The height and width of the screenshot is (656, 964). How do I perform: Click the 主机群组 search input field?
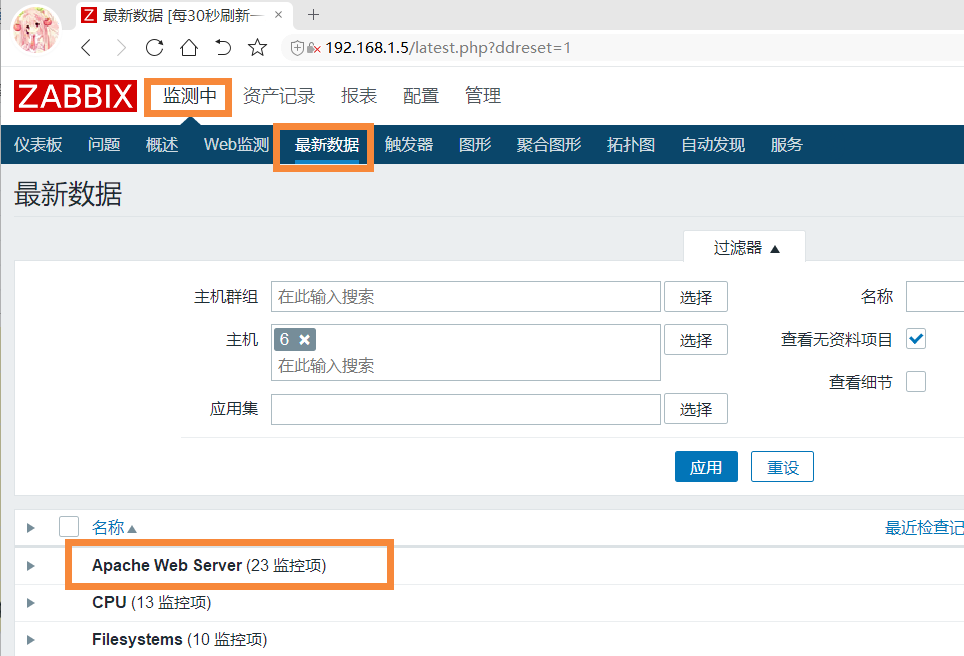(x=466, y=297)
